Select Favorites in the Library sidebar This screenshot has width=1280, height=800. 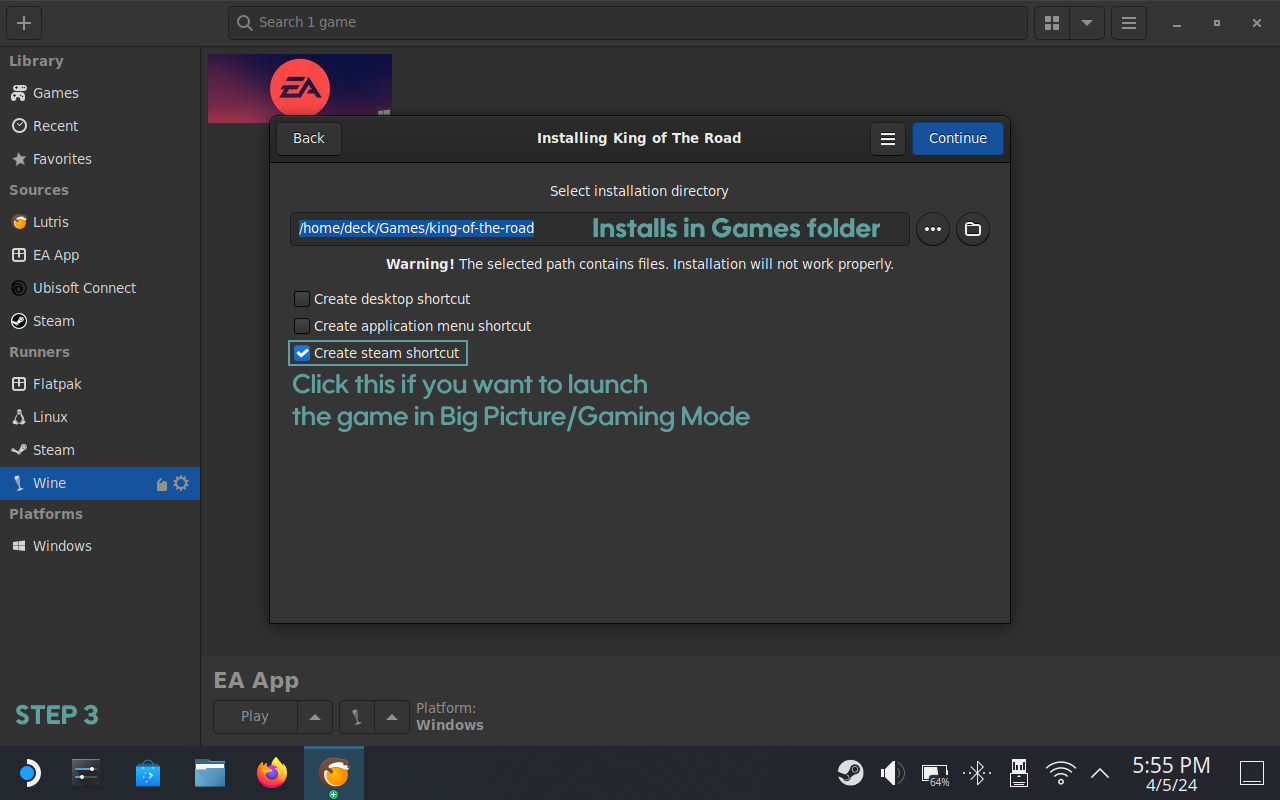(62, 159)
